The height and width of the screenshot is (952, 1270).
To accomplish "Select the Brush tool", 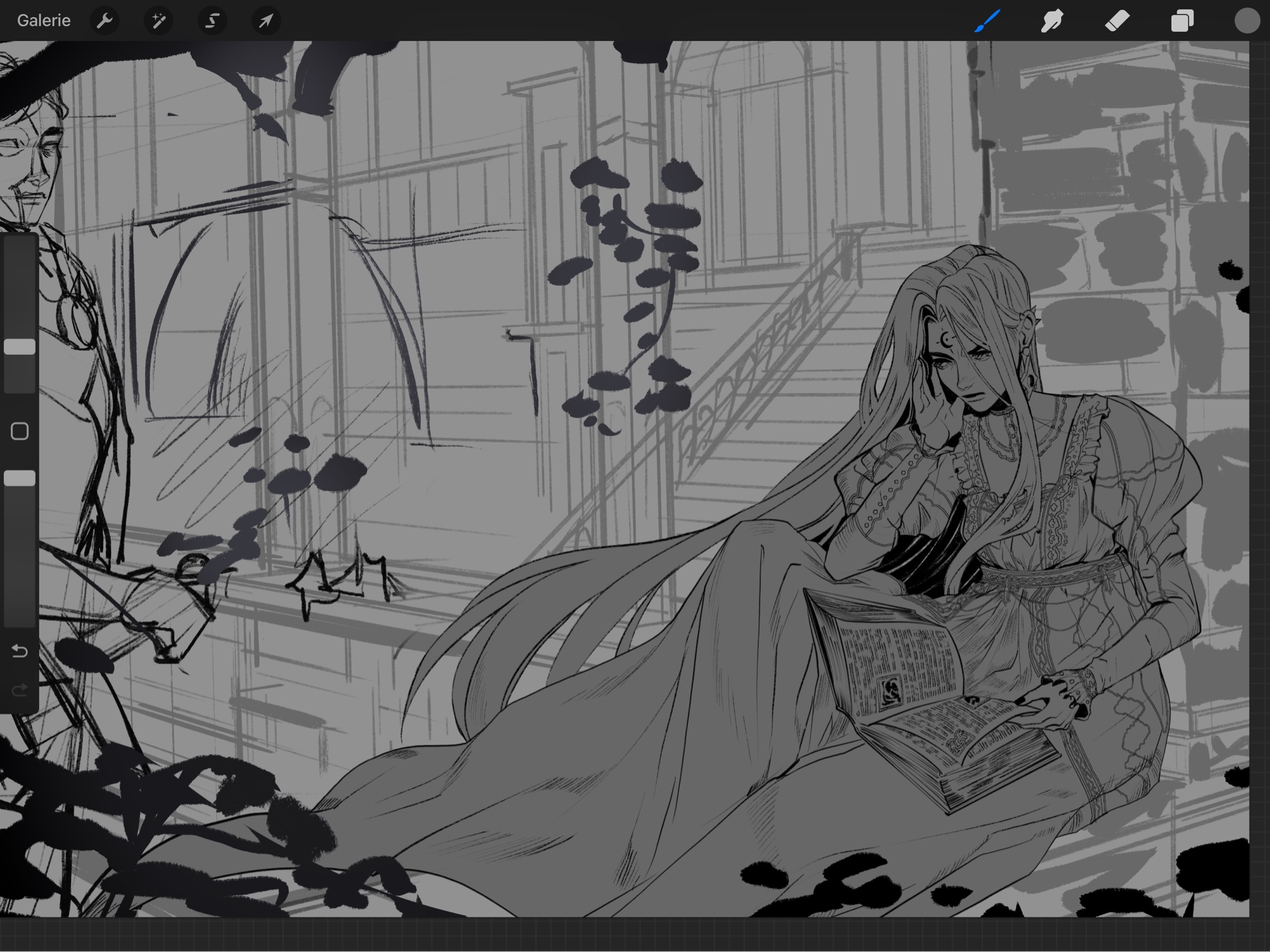I will coord(987,21).
